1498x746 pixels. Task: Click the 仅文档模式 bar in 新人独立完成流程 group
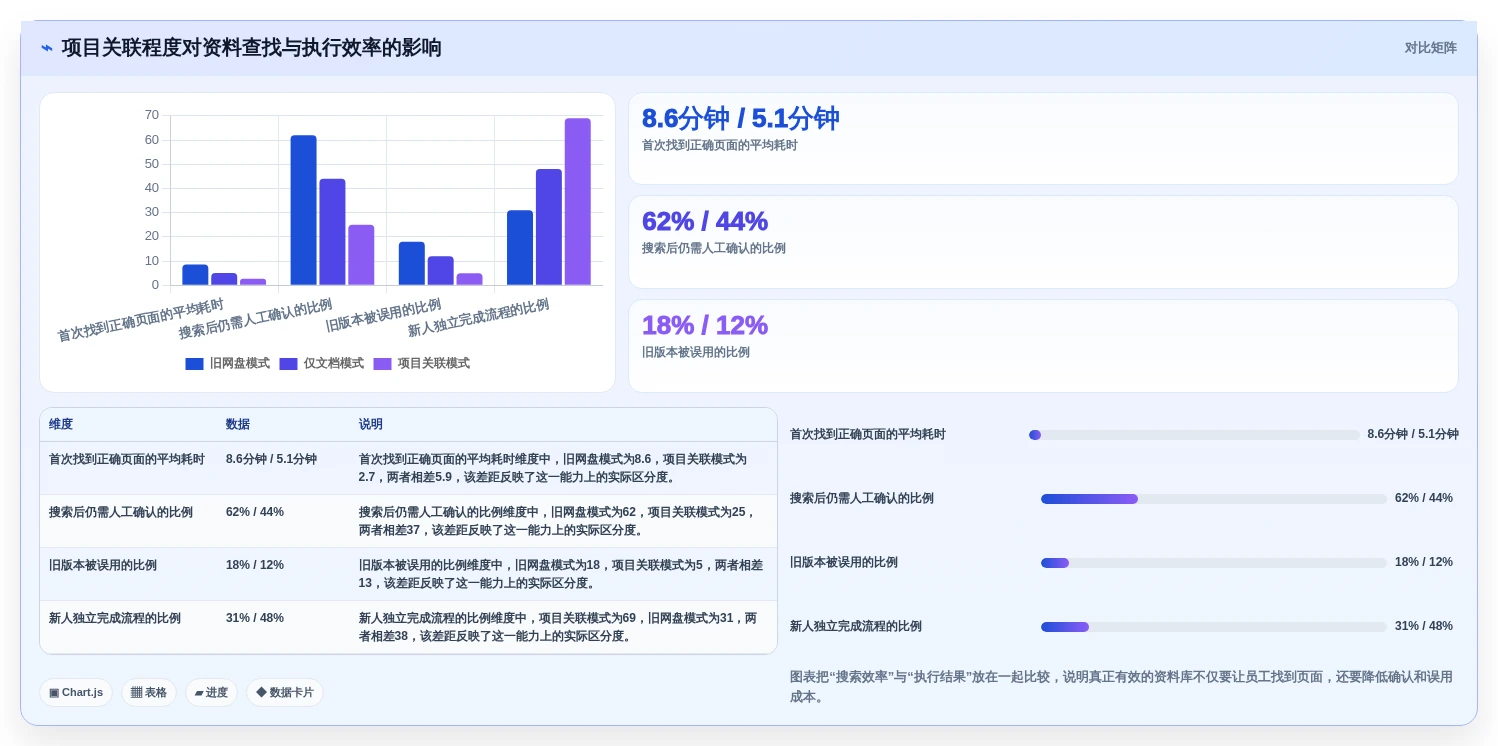pos(549,227)
